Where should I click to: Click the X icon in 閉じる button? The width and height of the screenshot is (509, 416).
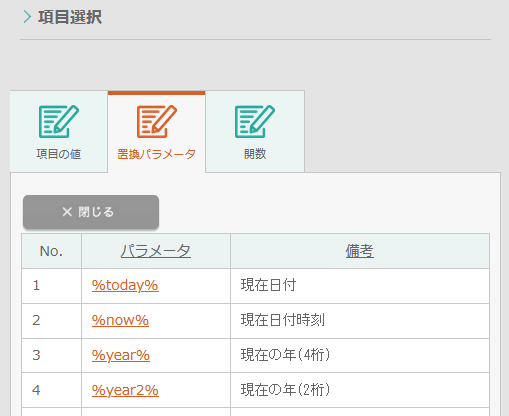[x=67, y=212]
